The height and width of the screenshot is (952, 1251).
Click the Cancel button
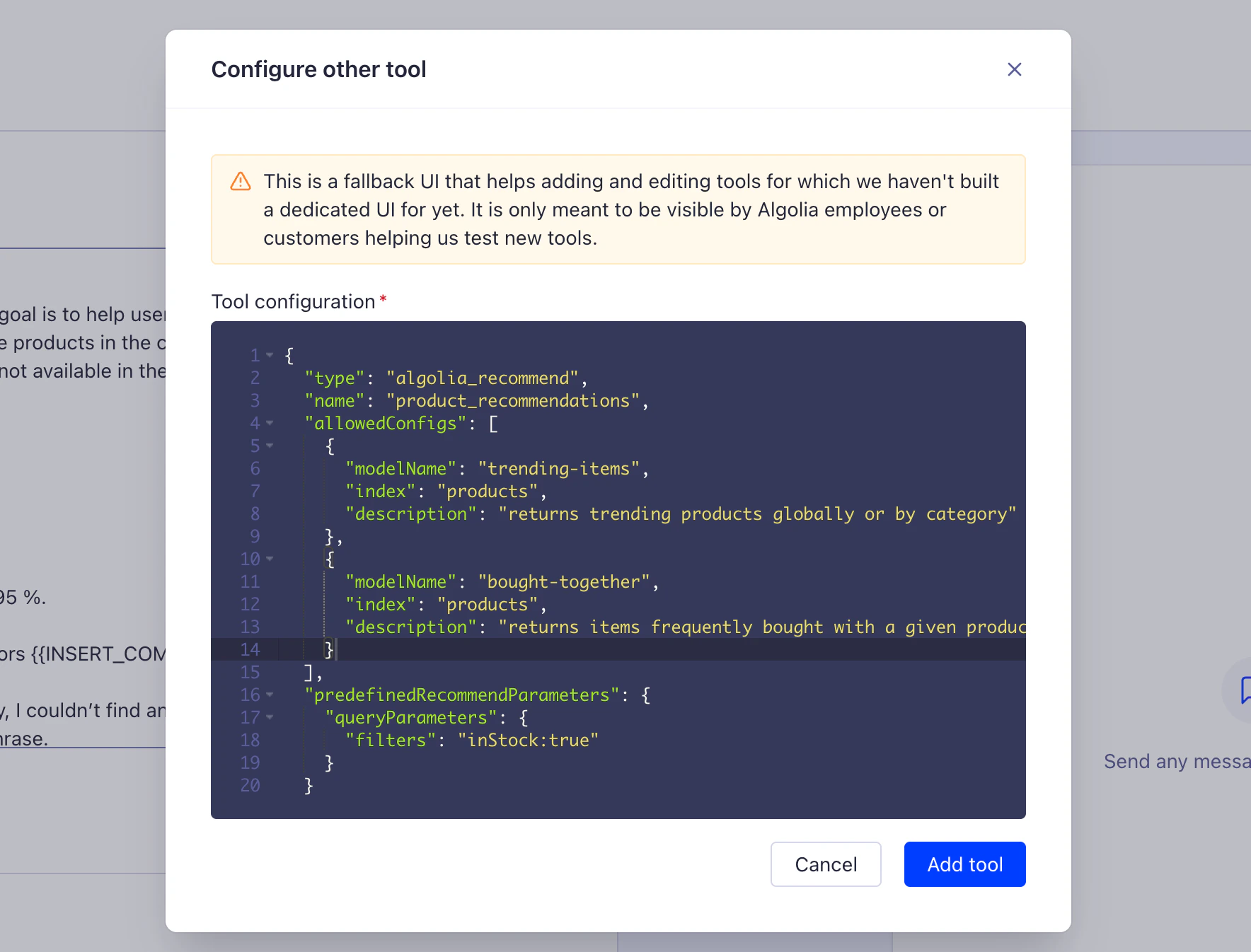click(825, 864)
